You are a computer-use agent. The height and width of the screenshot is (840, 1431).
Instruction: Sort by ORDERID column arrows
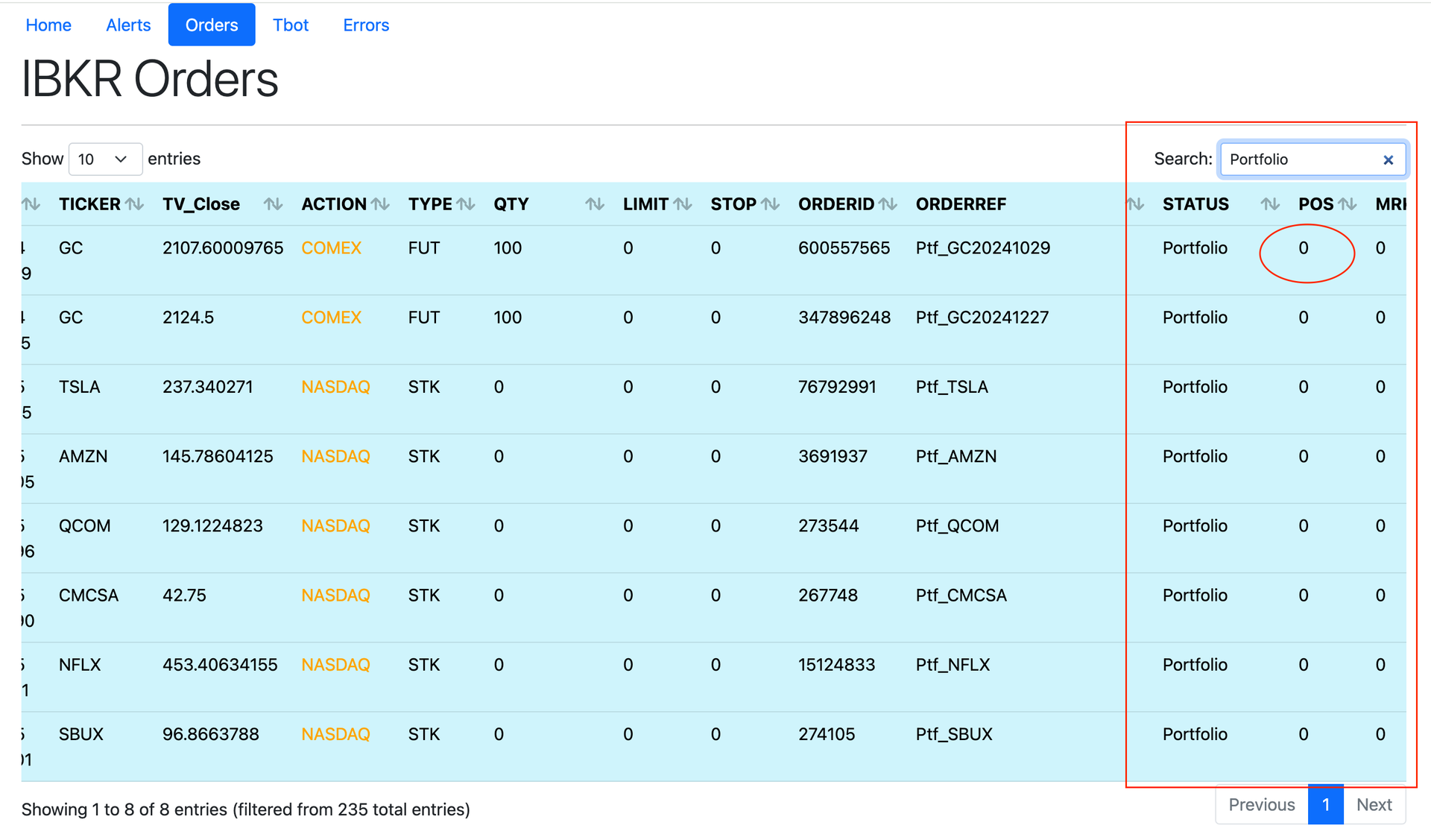click(888, 204)
